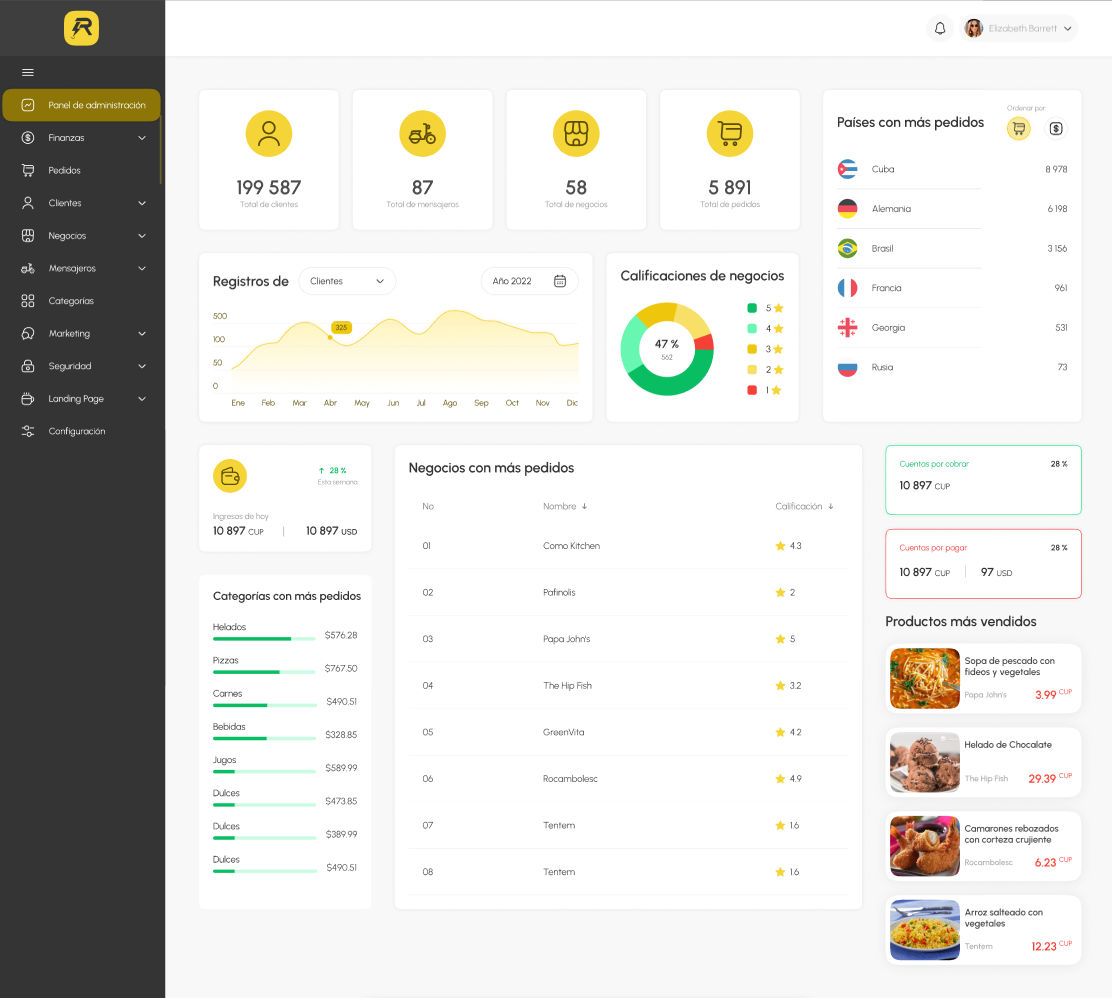1112x998 pixels.
Task: Click the 325 chart data marker
Action: click(341, 328)
